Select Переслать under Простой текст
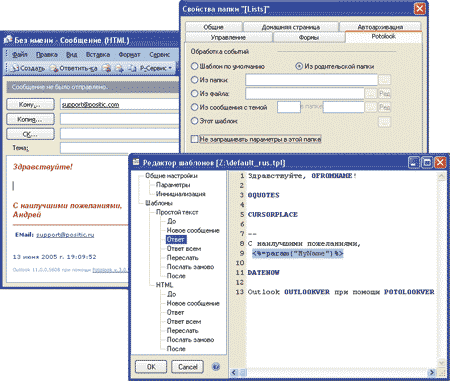450x381 pixels. pyautogui.click(x=183, y=258)
